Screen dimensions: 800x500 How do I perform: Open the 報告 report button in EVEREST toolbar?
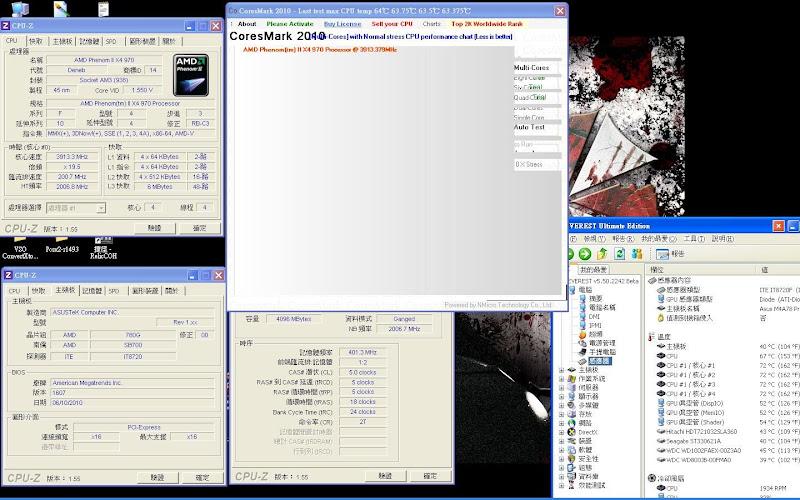point(670,254)
